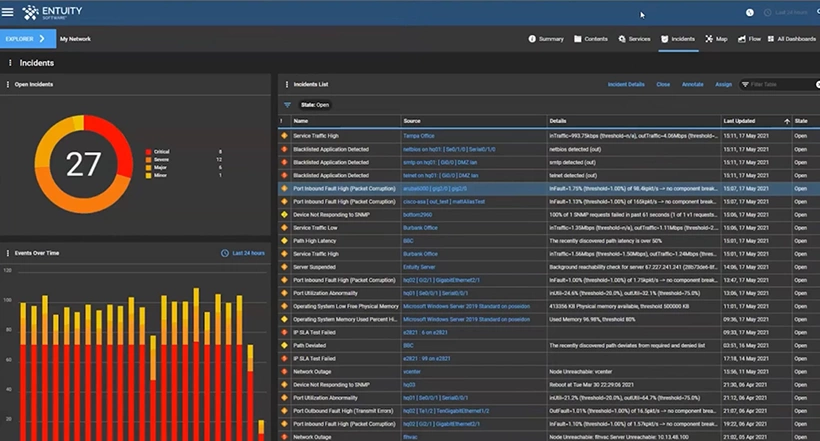Image resolution: width=820 pixels, height=441 pixels.
Task: Select Service Traffic Low incident name
Action: tap(315, 228)
